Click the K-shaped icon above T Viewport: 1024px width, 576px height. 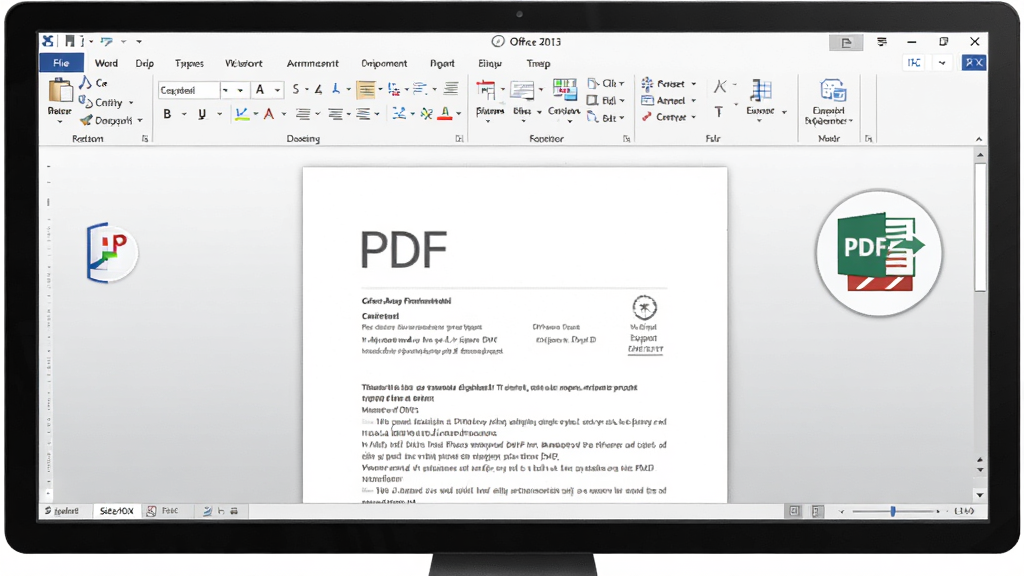(720, 86)
